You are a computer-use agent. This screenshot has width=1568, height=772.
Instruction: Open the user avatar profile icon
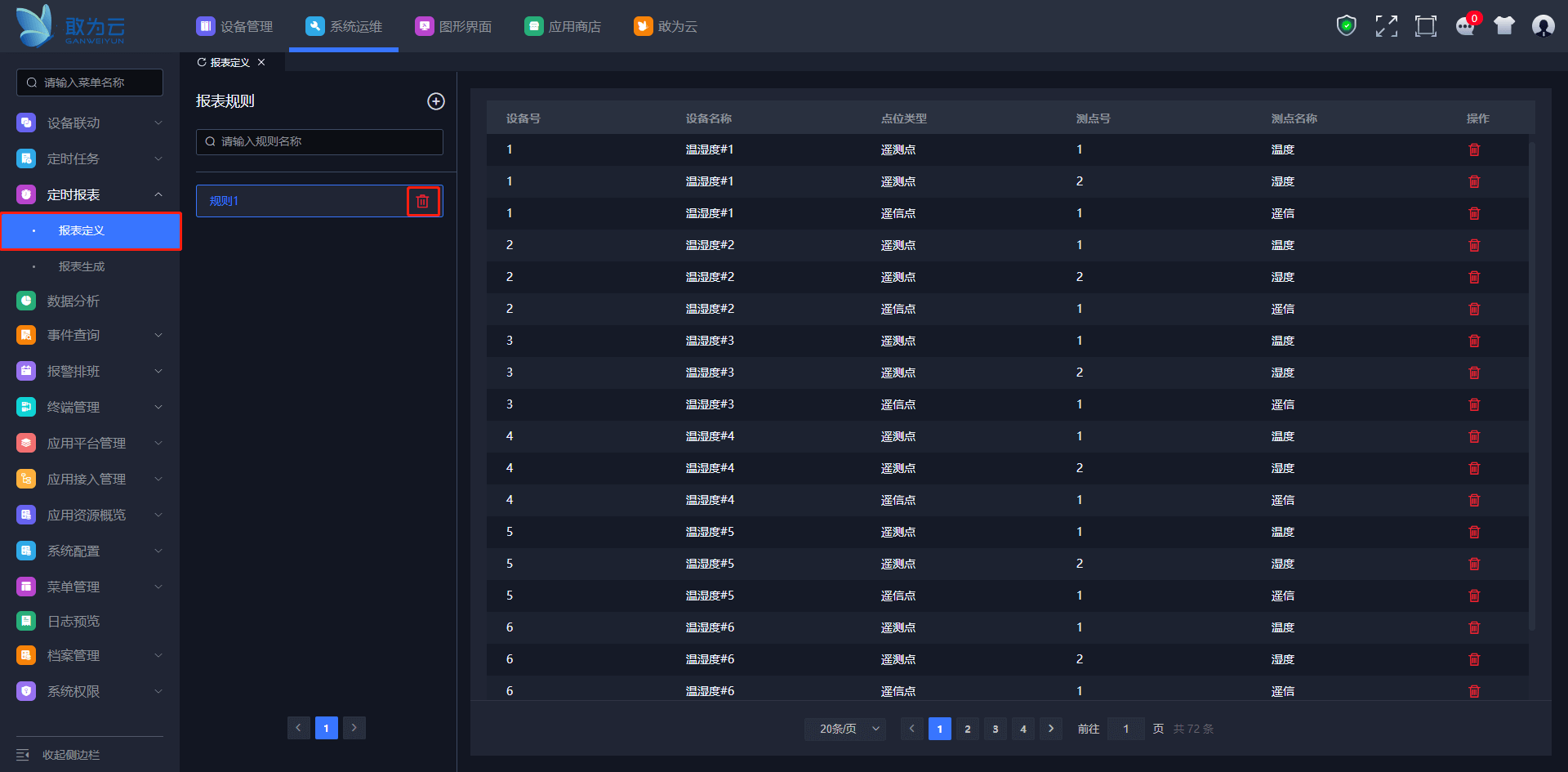point(1543,26)
